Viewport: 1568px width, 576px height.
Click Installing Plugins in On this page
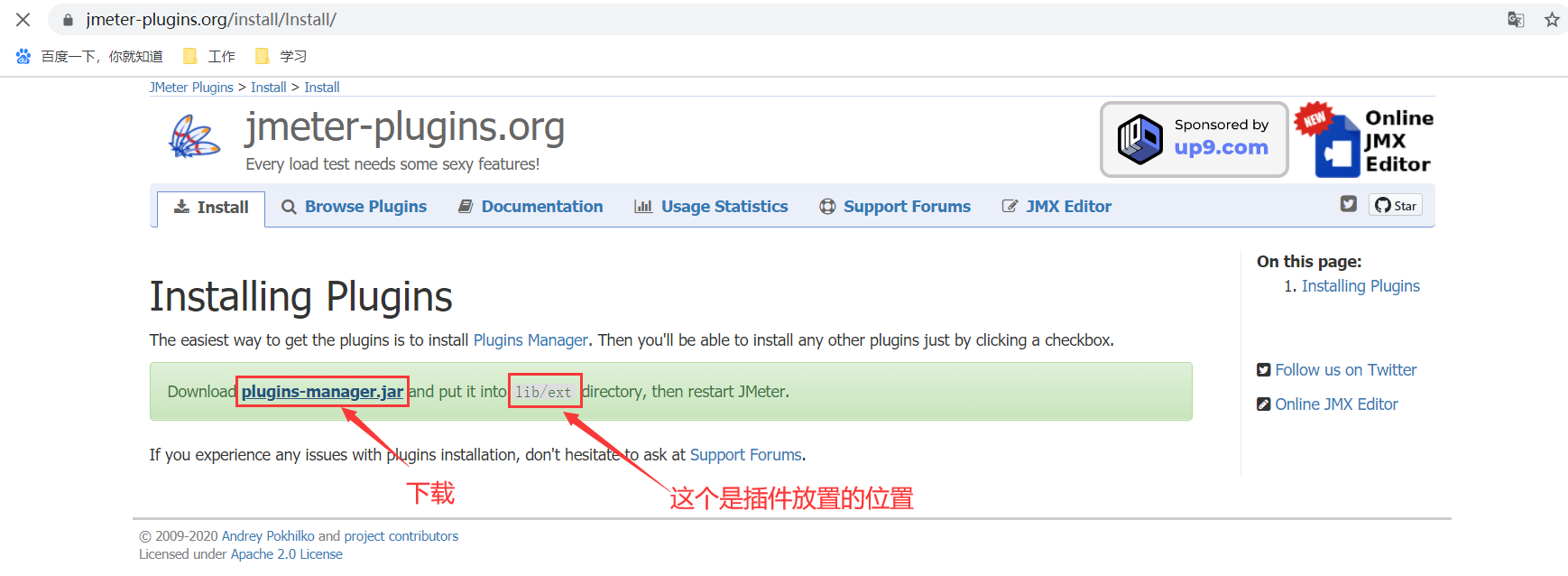[1360, 286]
